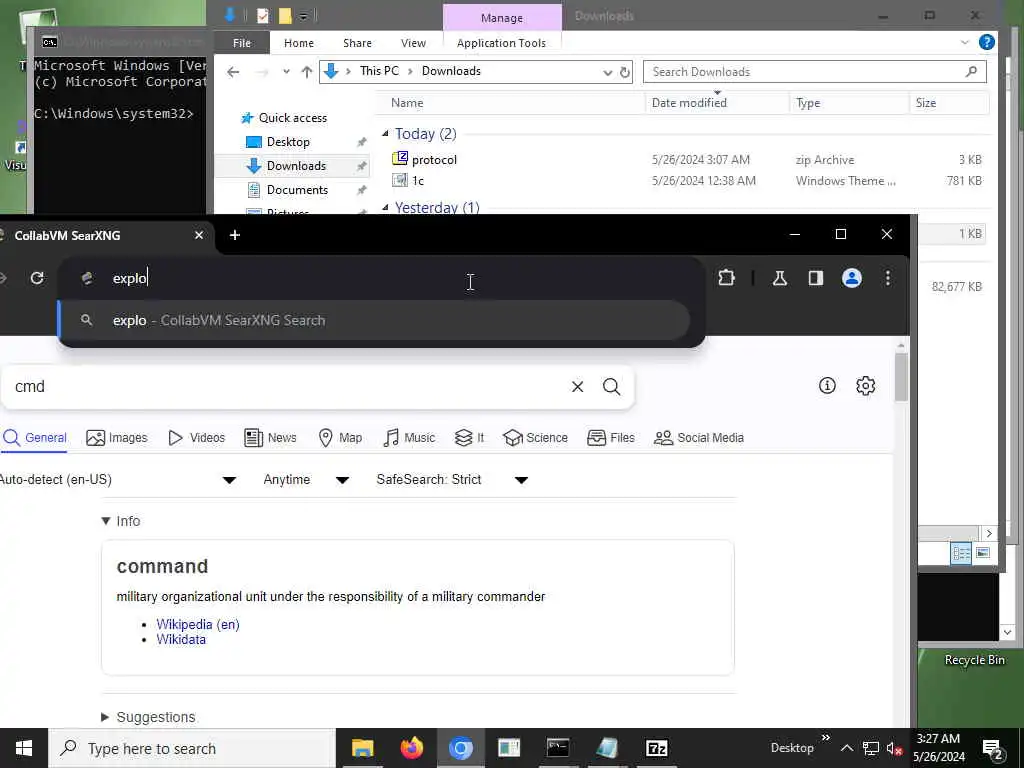This screenshot has width=1024, height=768.
Task: Switch to News search category
Action: pos(270,438)
